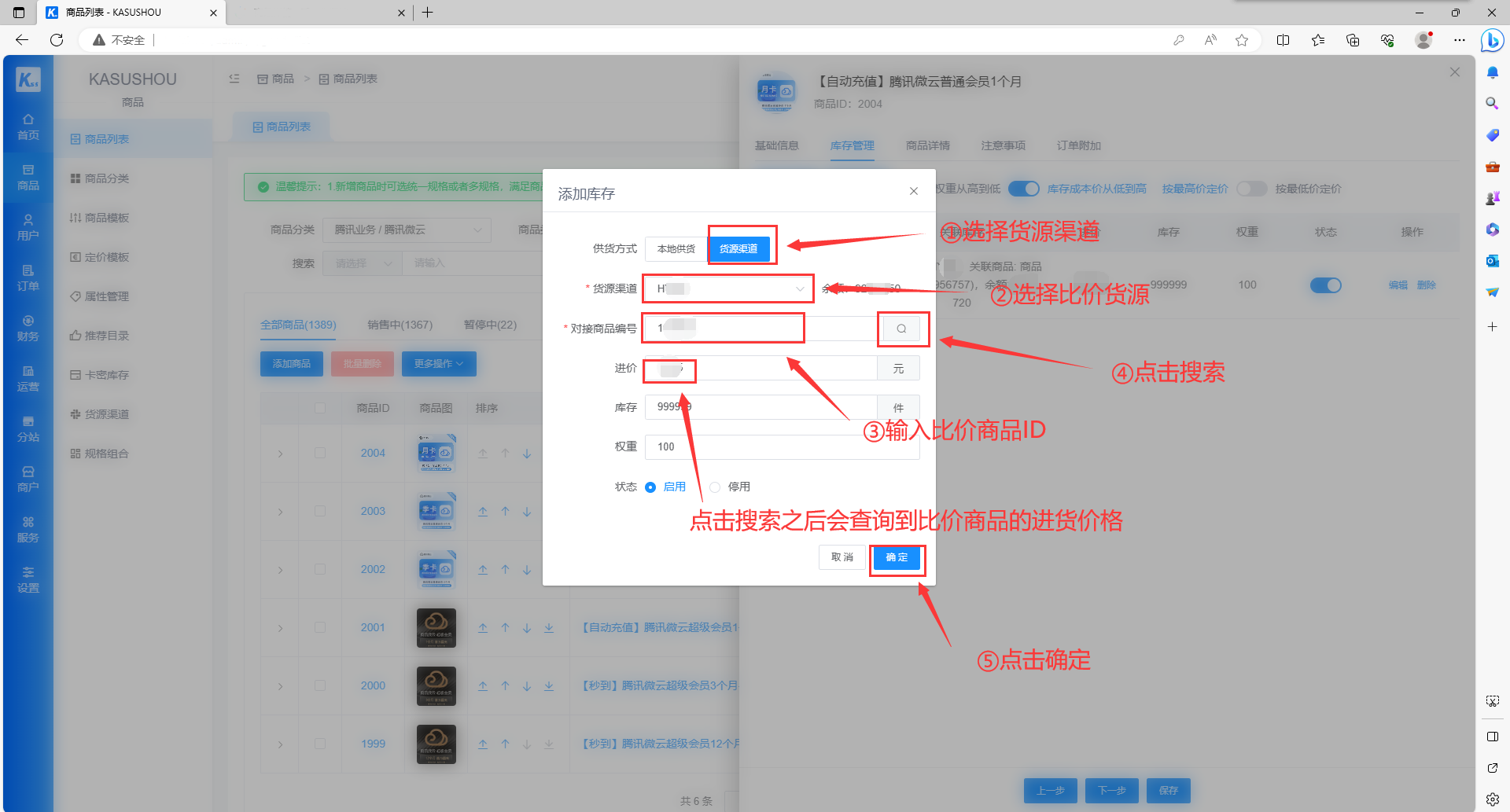
Task: Open 商品模板 submenu item
Action: click(133, 218)
